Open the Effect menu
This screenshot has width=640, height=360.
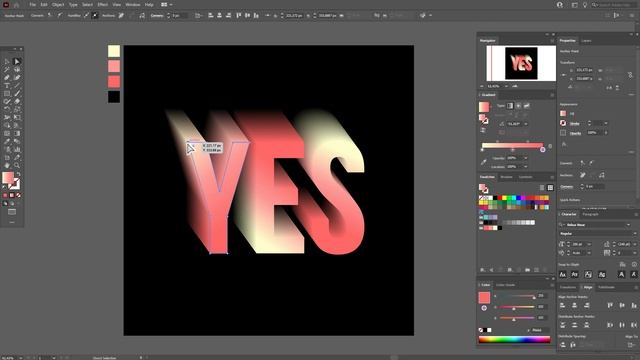point(102,5)
